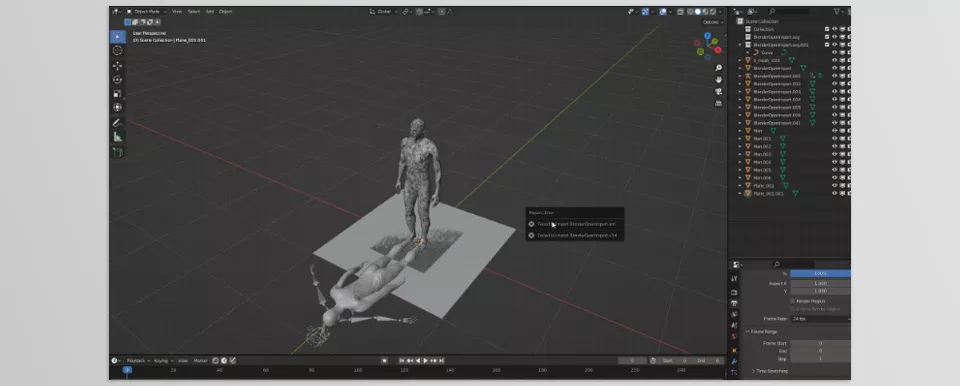
Task: Select the Measure tool
Action: pos(118,137)
